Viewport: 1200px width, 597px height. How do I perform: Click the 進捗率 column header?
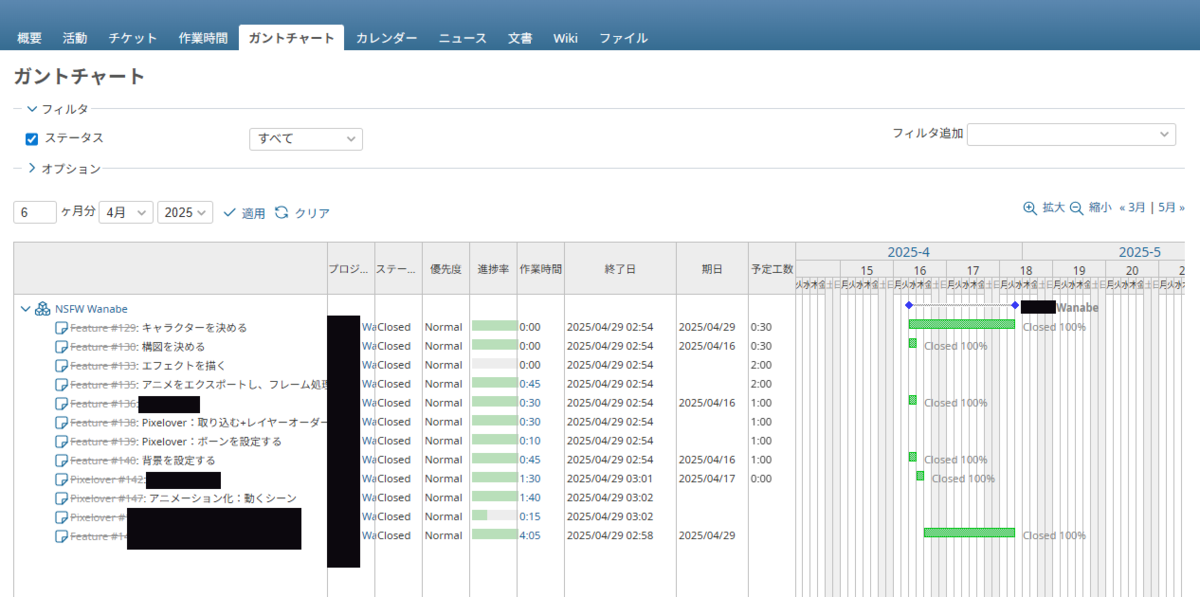tap(494, 269)
